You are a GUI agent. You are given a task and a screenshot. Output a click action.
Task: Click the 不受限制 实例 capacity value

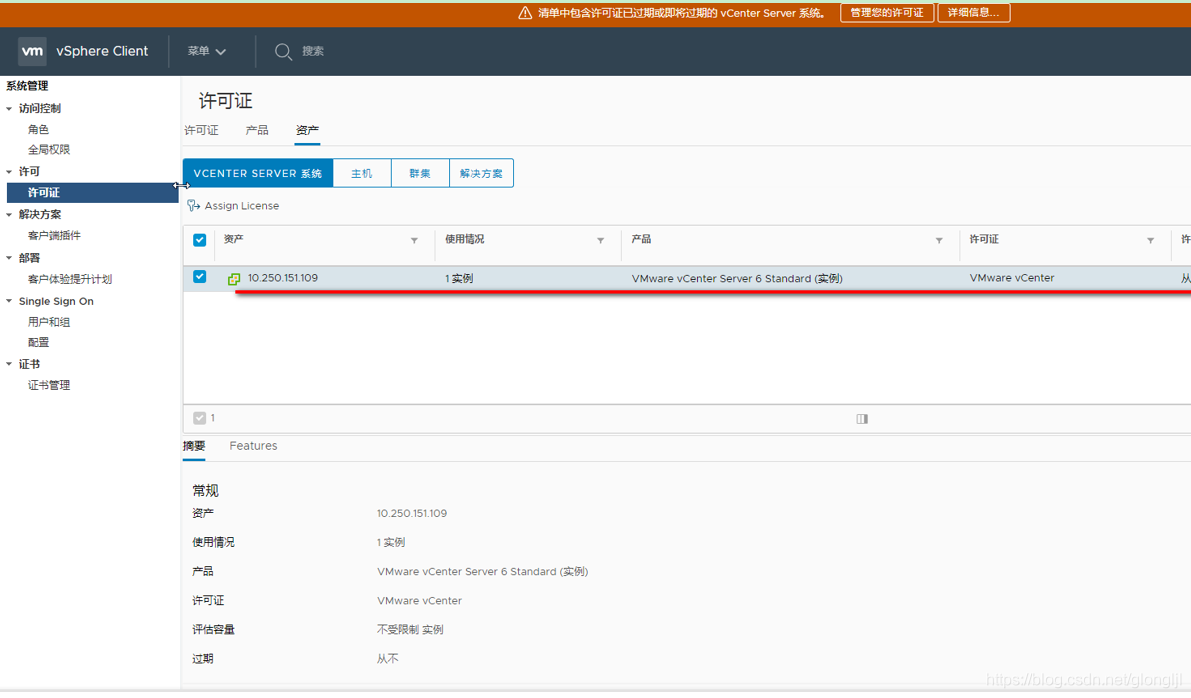tap(410, 630)
